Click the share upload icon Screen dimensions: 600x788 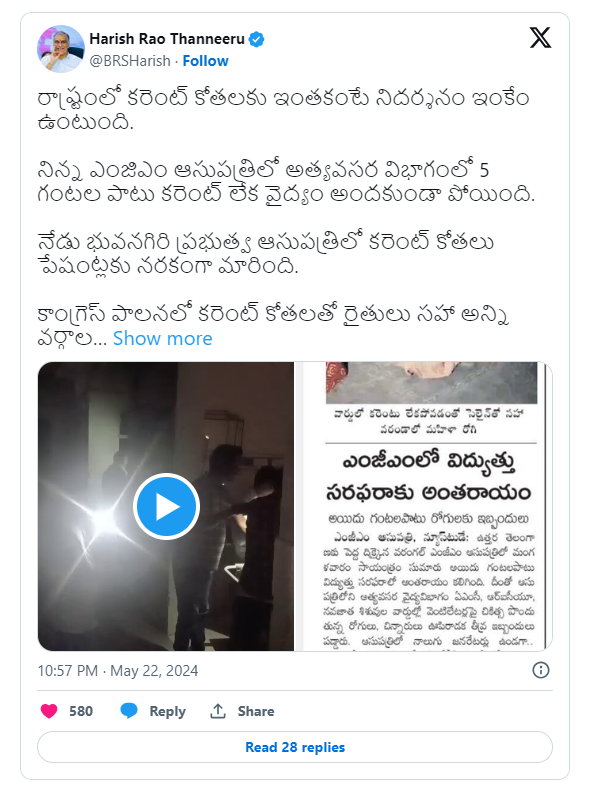[218, 711]
